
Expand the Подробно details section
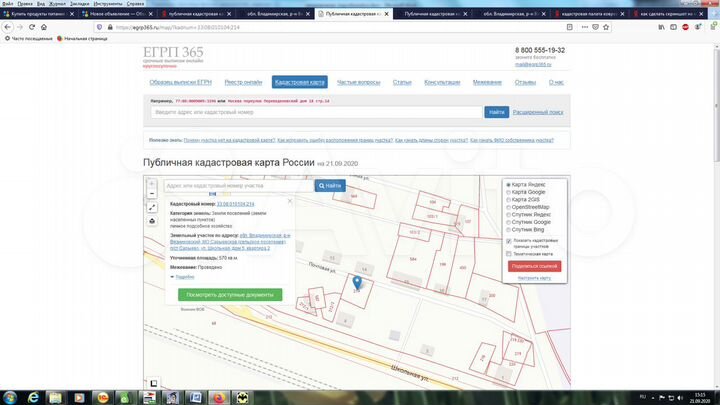185,277
